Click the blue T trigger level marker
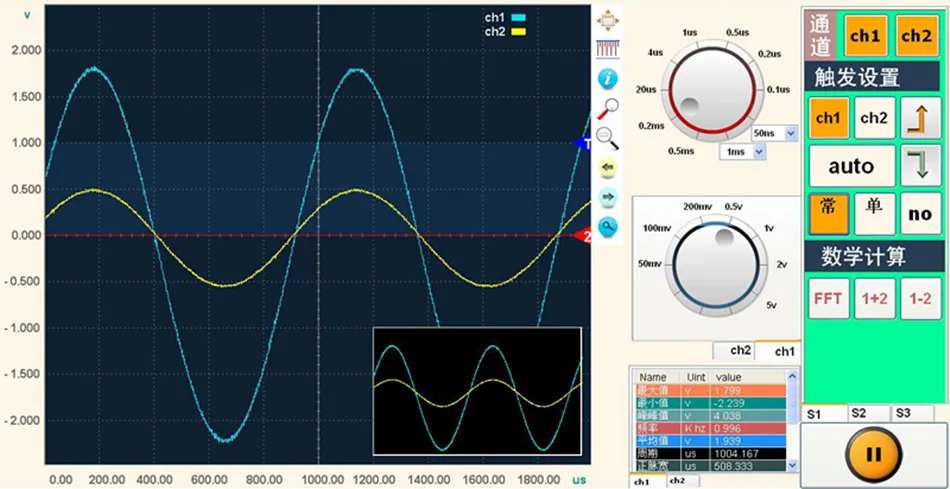 click(582, 143)
